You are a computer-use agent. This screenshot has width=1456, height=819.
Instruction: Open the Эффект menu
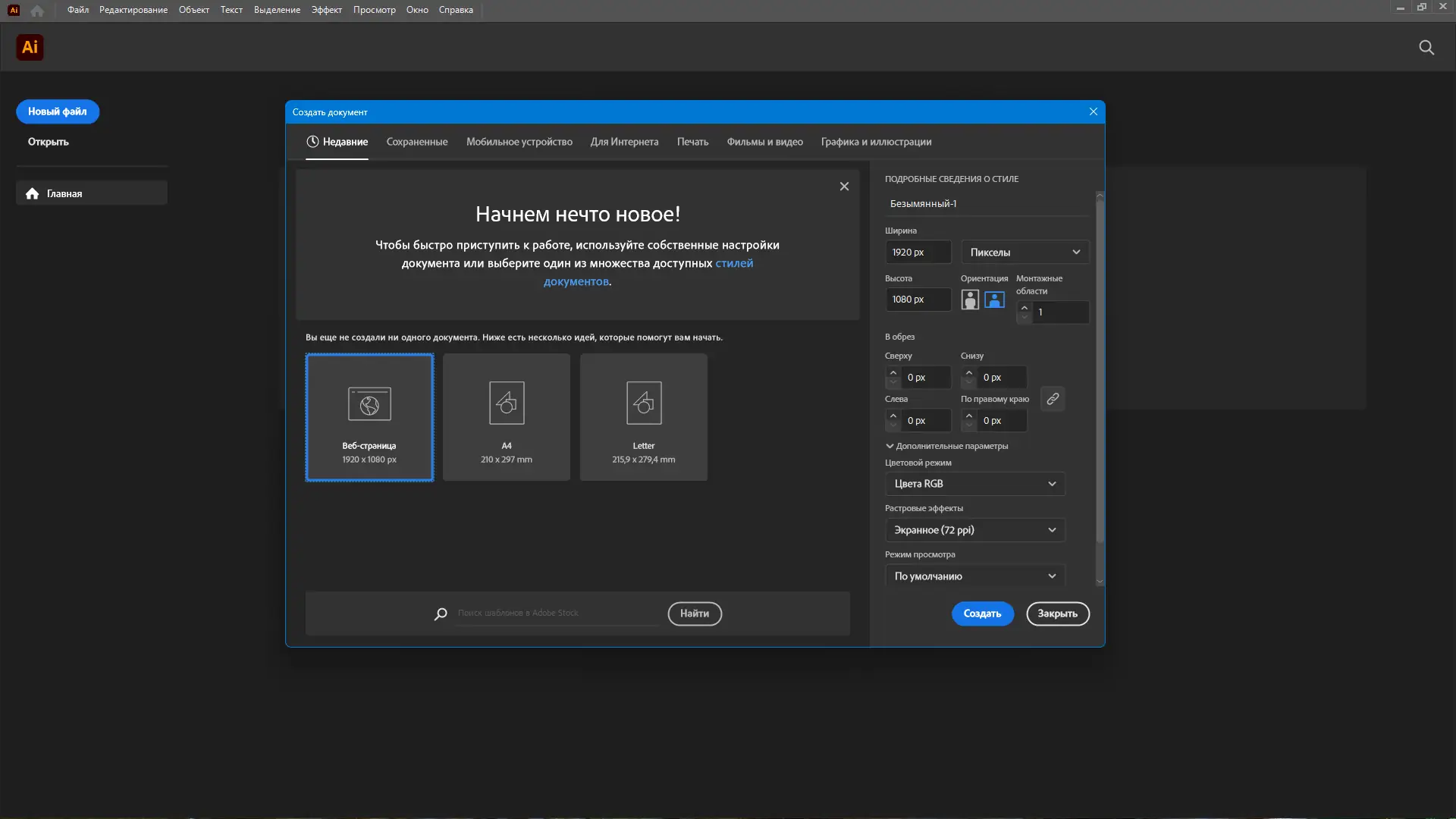(x=326, y=10)
